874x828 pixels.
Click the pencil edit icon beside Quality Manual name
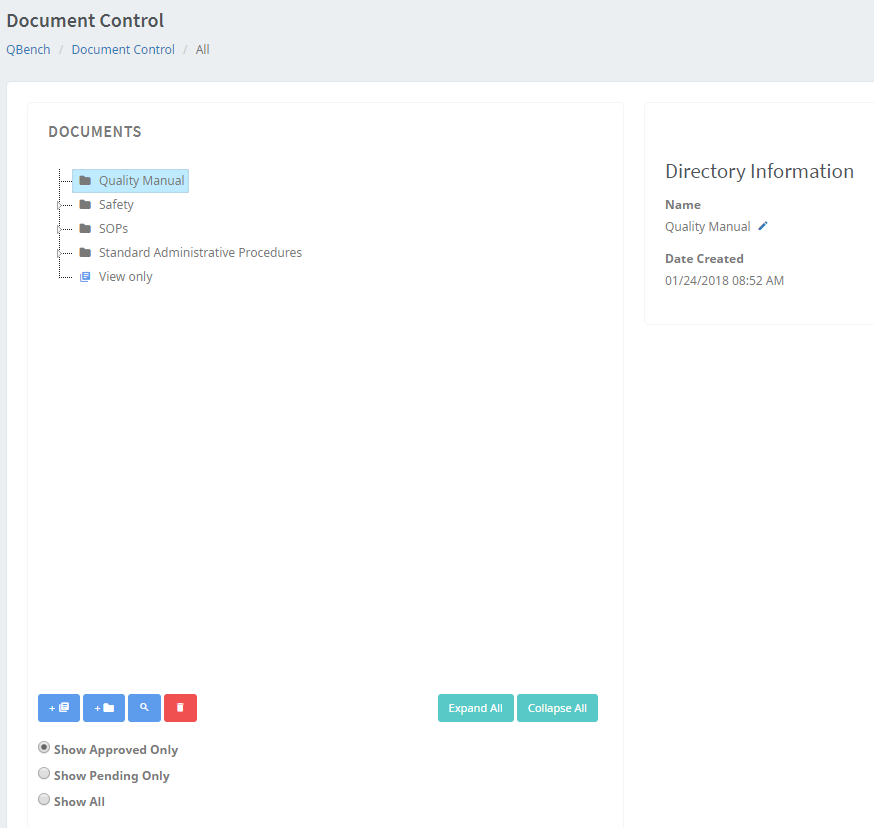click(763, 226)
